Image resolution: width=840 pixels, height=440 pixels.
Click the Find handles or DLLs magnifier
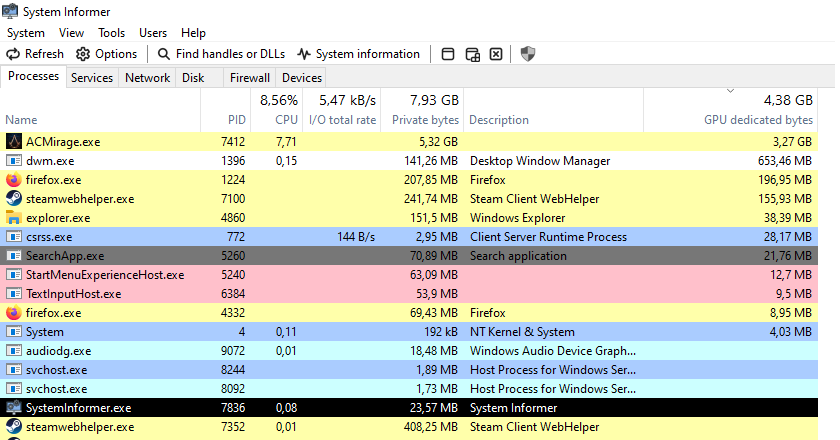[x=164, y=54]
